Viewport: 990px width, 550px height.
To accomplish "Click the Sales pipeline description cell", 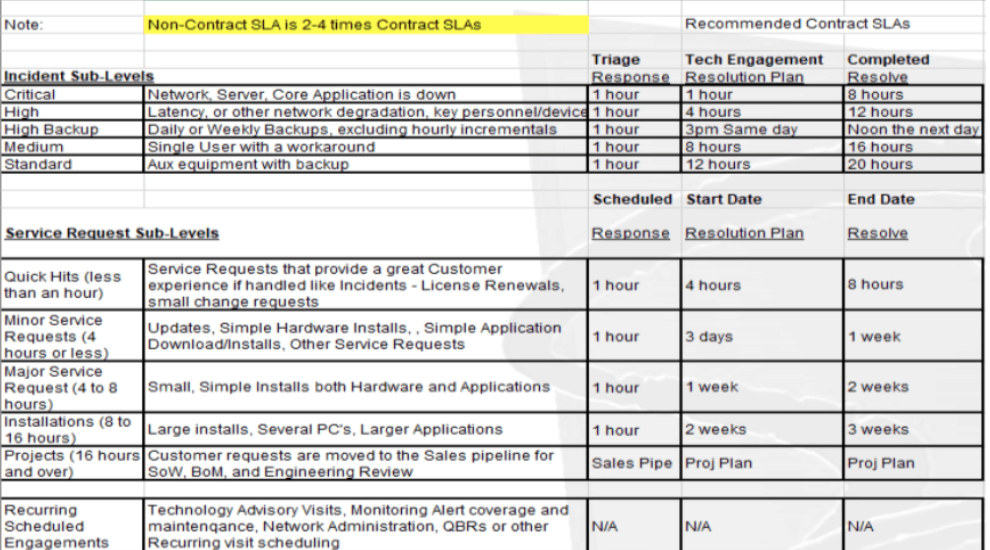I will [366, 463].
